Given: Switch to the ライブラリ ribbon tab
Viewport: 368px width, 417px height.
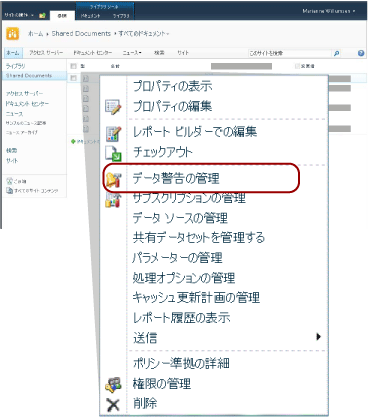Looking at the screenshot, I should click(121, 16).
